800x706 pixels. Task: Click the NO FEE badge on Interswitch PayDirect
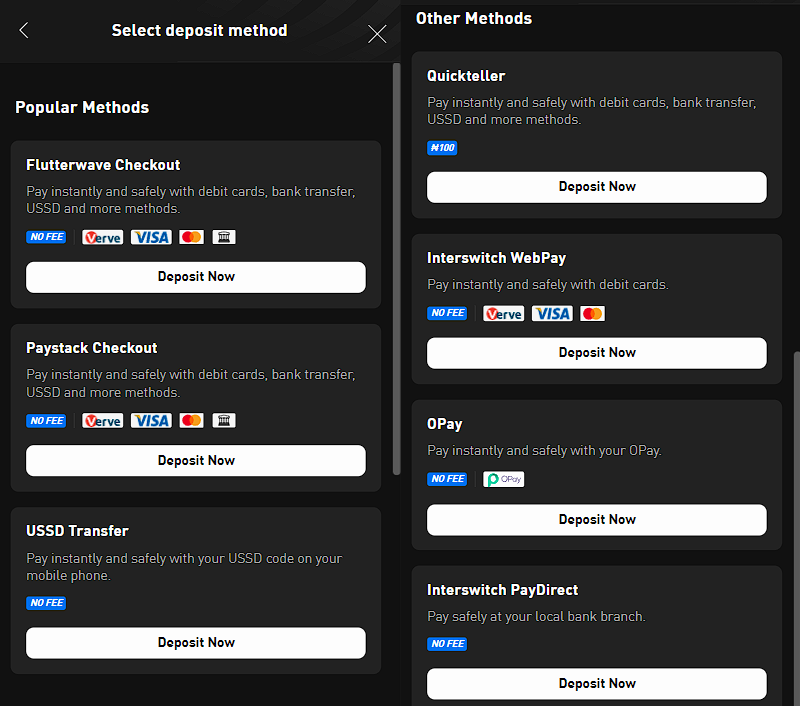447,644
